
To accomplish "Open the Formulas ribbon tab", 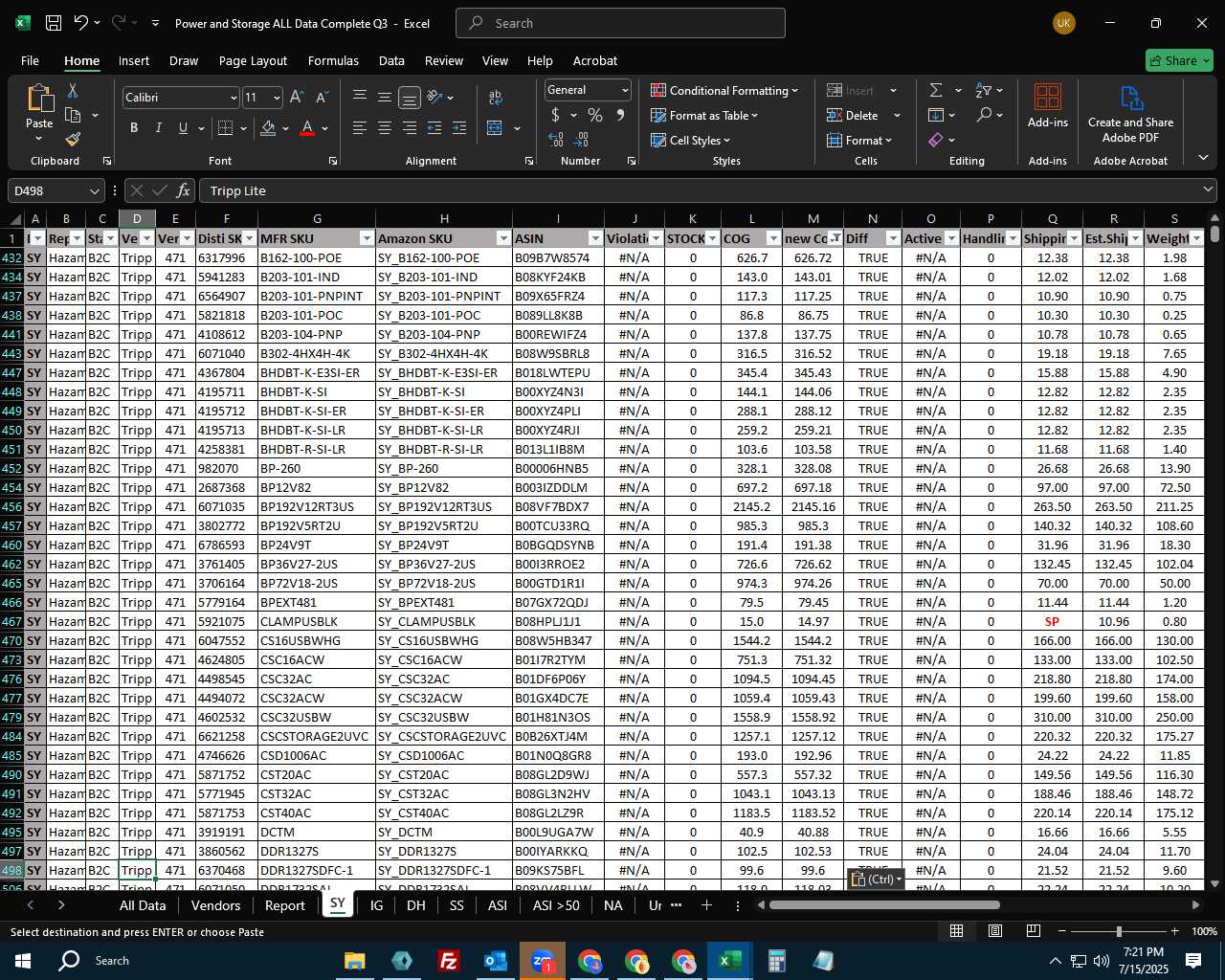I will click(333, 60).
